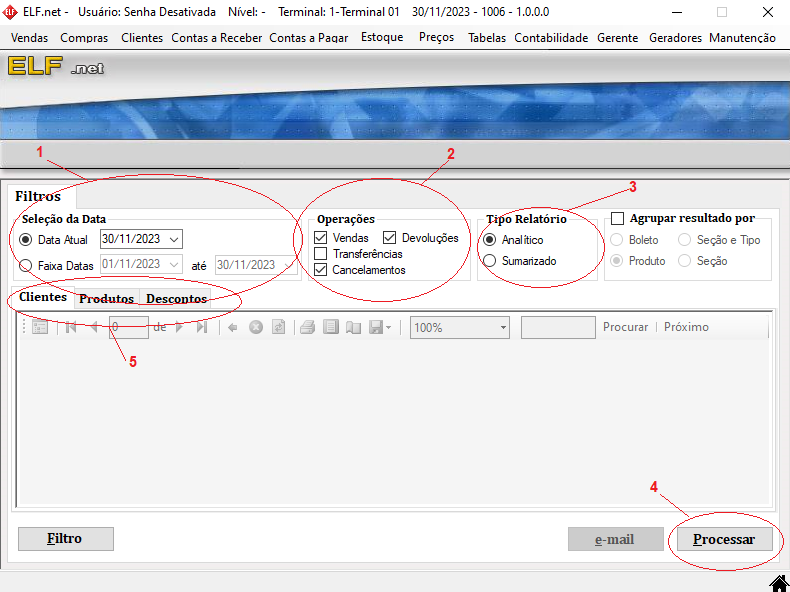Viewport: 790px width, 592px height.
Task: Go to first page of report
Action: 71,327
